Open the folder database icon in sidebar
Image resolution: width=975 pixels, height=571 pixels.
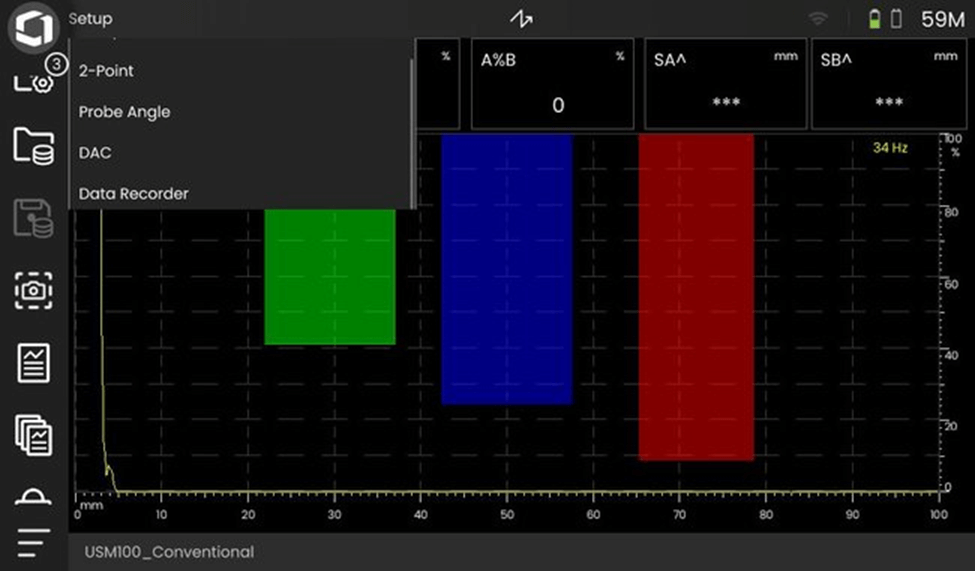tap(33, 146)
